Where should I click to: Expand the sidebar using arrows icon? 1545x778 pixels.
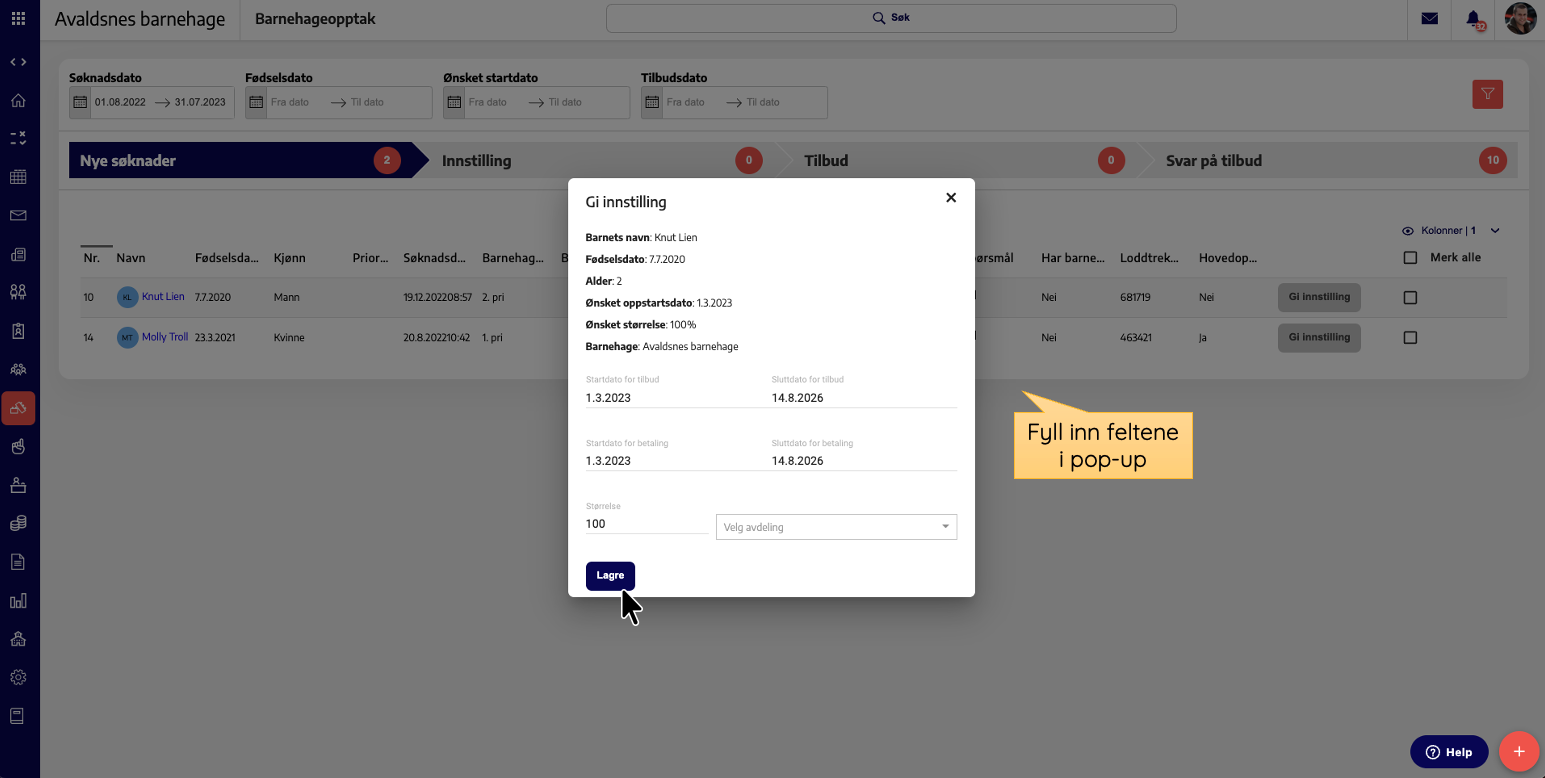click(x=18, y=62)
